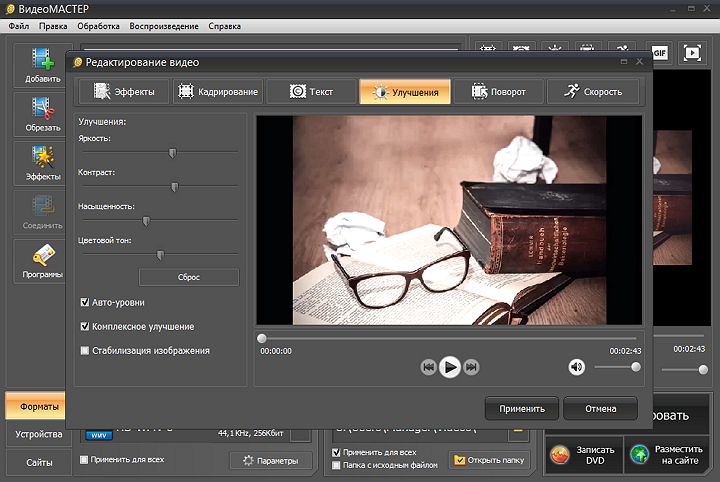The width and height of the screenshot is (720, 482).
Task: Enable Стабилизация изображения checkbox
Action: click(84, 351)
